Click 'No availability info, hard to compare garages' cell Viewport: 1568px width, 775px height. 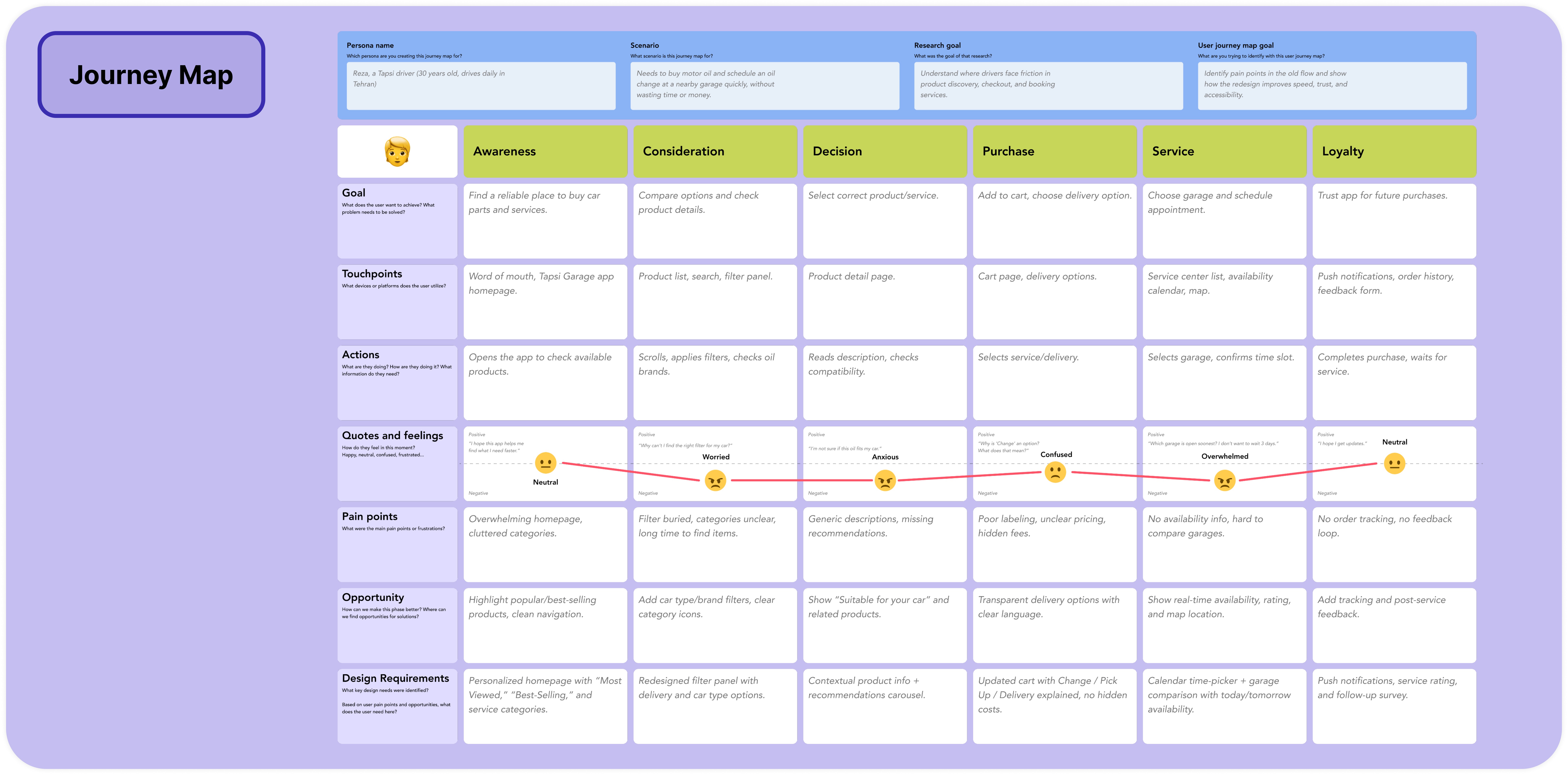(1225, 545)
